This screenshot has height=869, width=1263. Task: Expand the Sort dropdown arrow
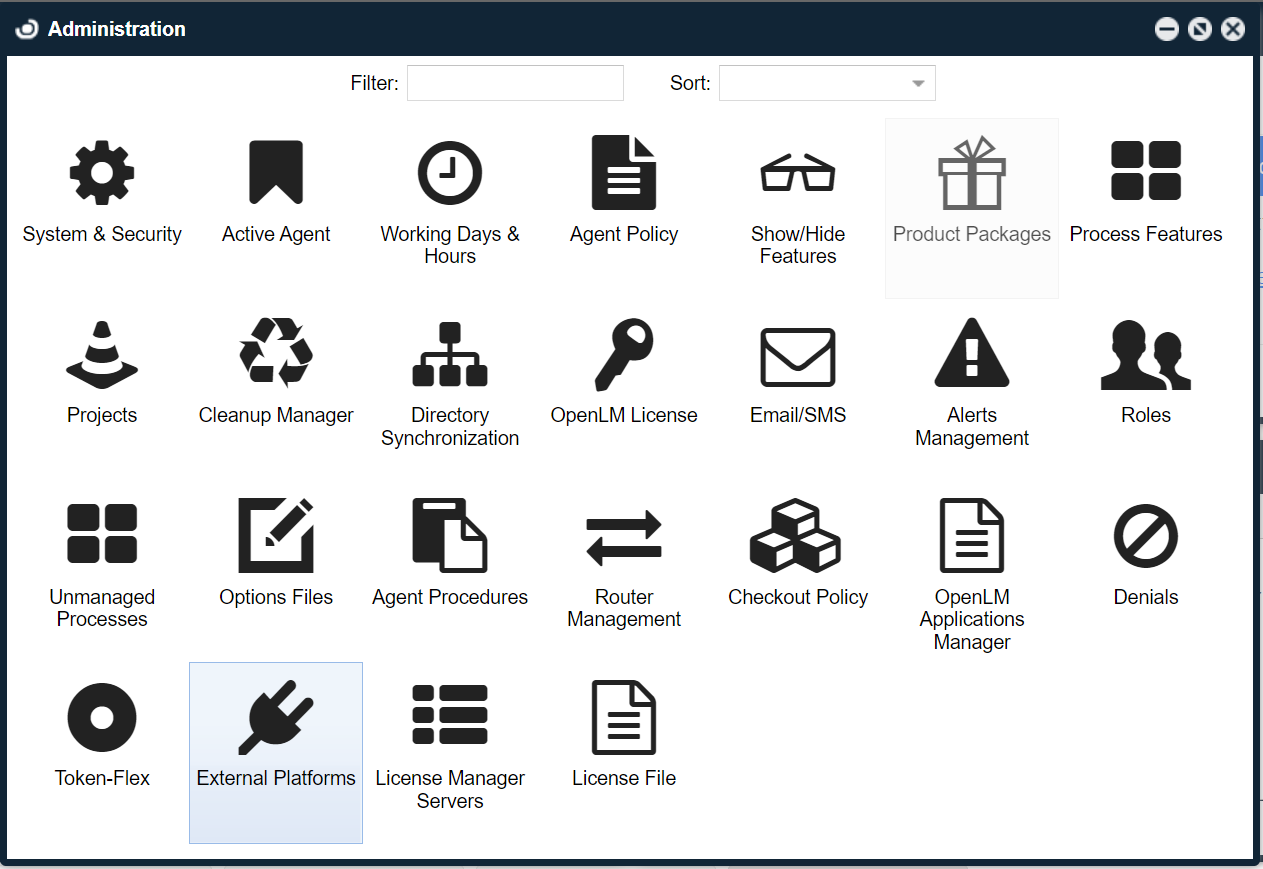(917, 84)
